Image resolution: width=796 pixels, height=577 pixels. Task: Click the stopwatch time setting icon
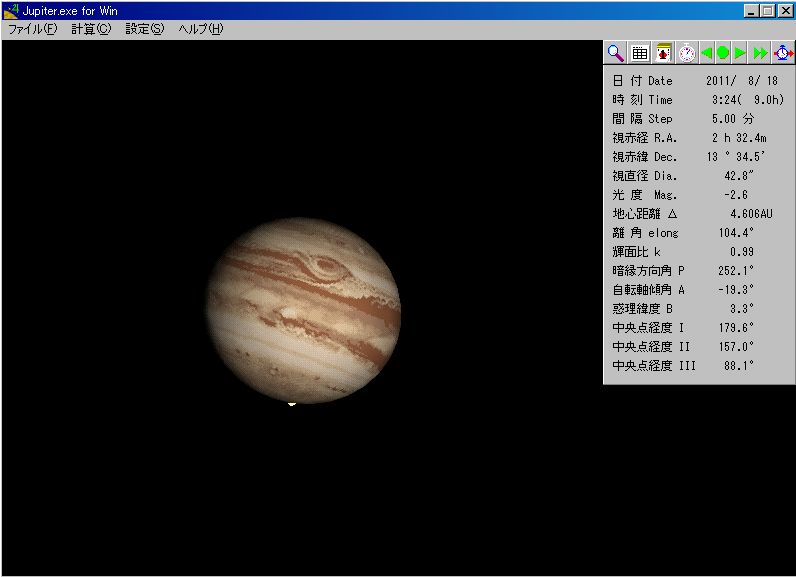687,53
